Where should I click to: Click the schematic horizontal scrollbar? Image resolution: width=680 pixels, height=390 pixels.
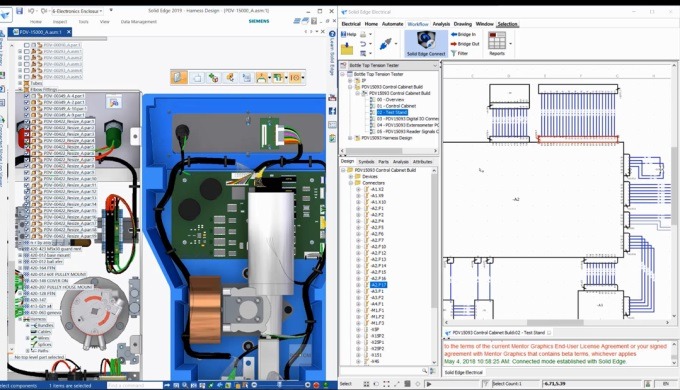click(556, 323)
